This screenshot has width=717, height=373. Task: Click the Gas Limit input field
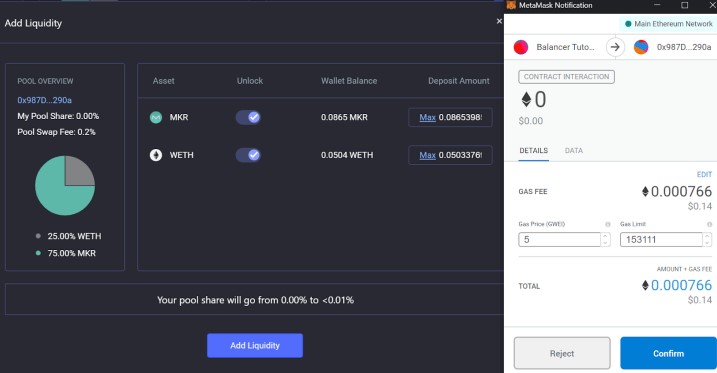click(x=661, y=240)
